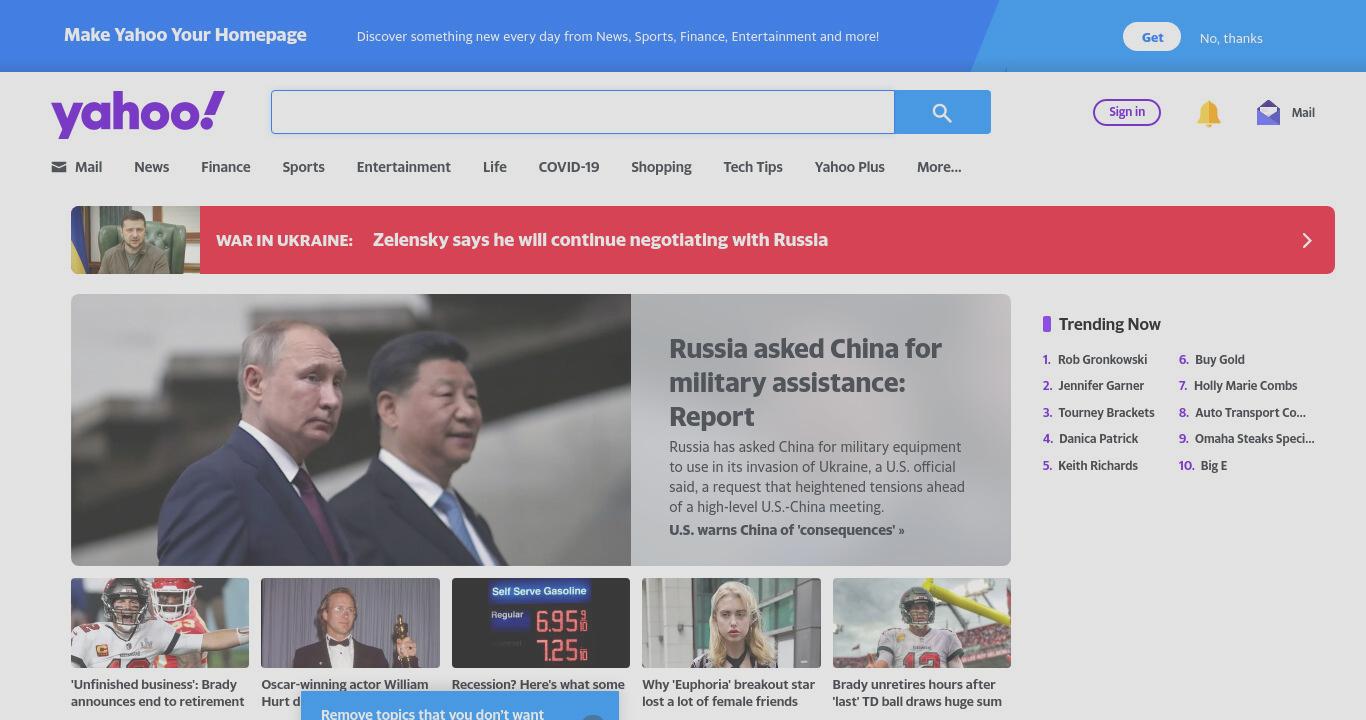
Task: Click the Sign in button
Action: coord(1127,112)
